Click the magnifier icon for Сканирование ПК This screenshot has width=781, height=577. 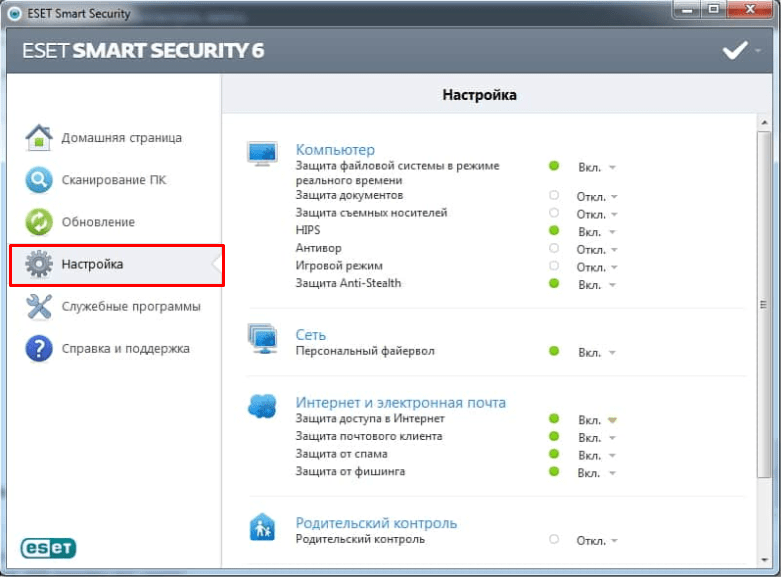point(38,180)
